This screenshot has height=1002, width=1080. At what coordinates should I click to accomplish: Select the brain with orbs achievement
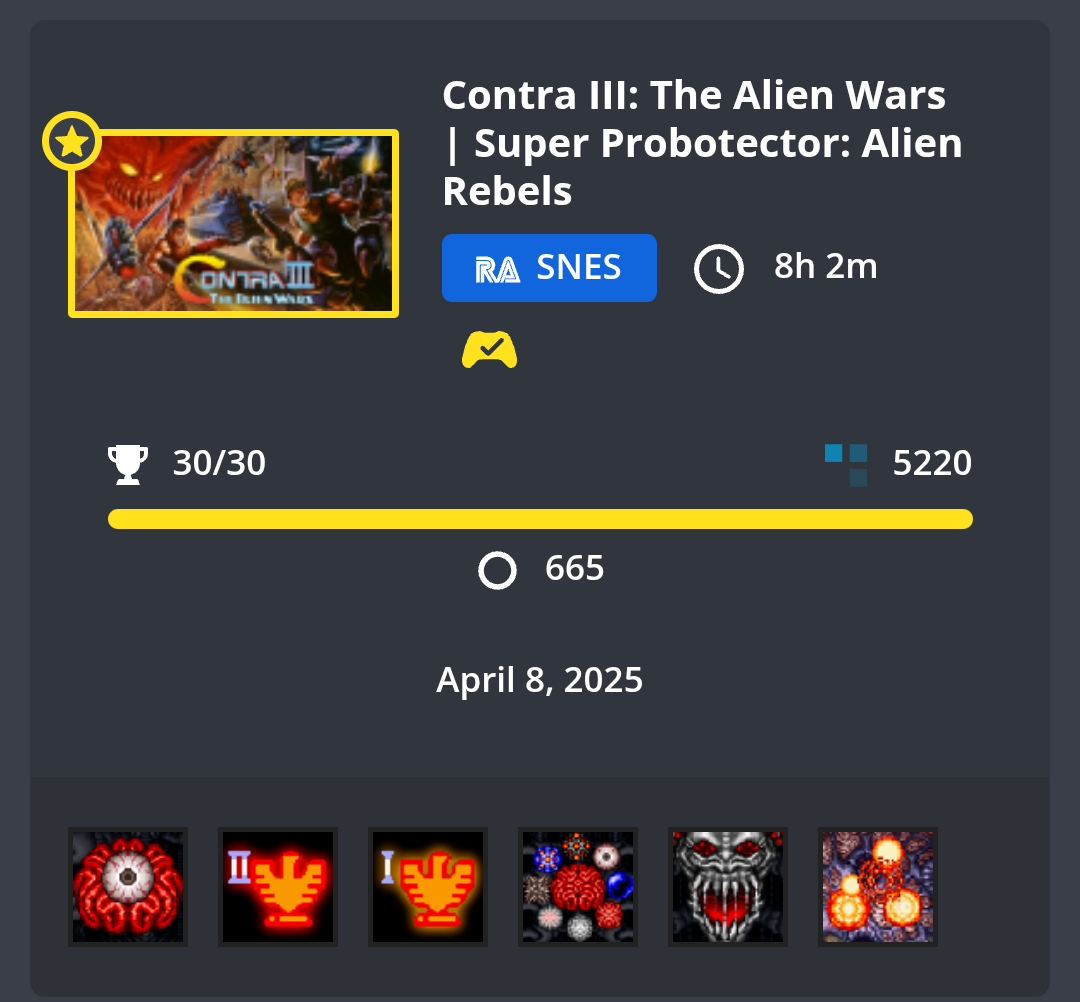578,886
